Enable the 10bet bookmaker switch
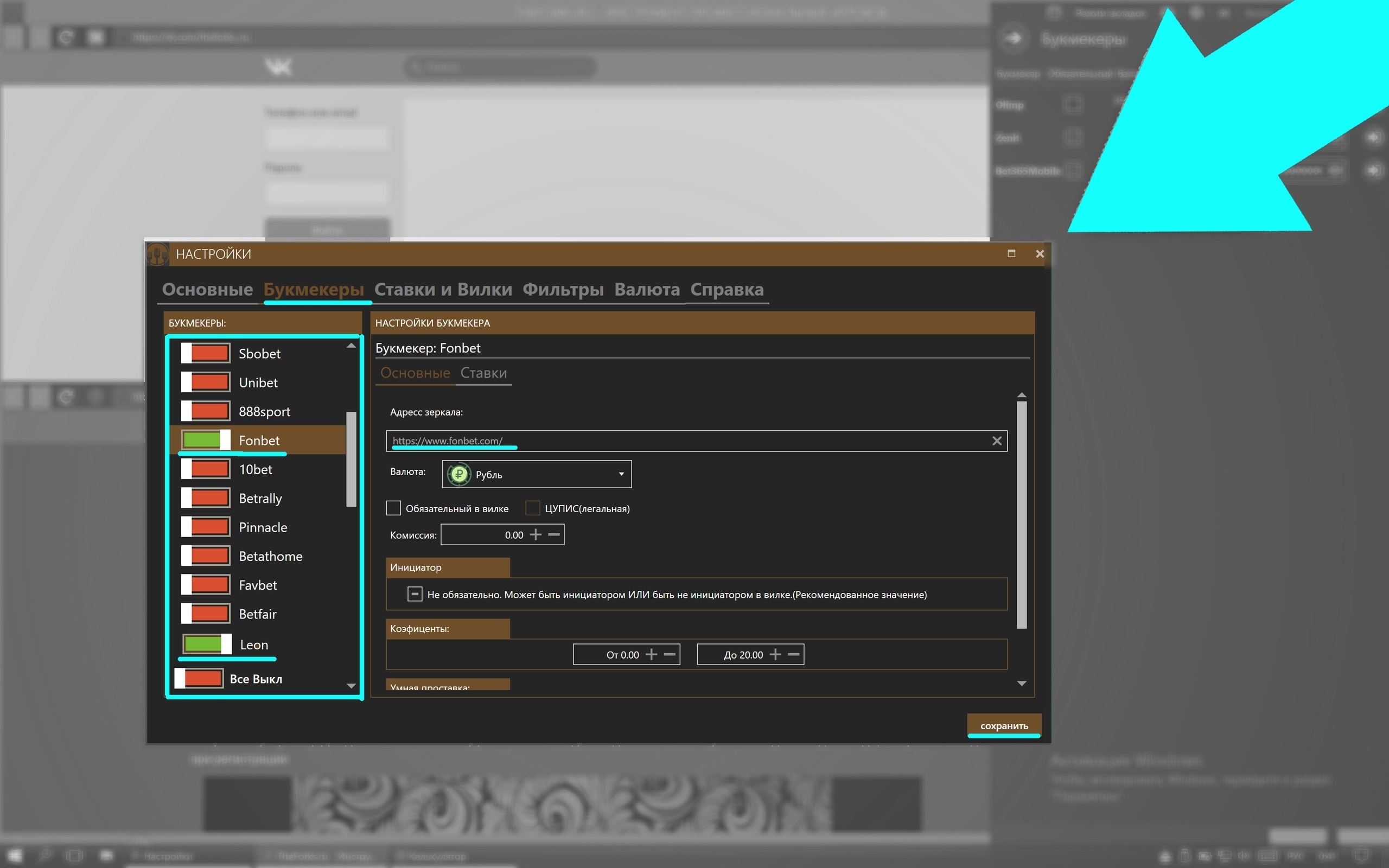 [x=206, y=469]
